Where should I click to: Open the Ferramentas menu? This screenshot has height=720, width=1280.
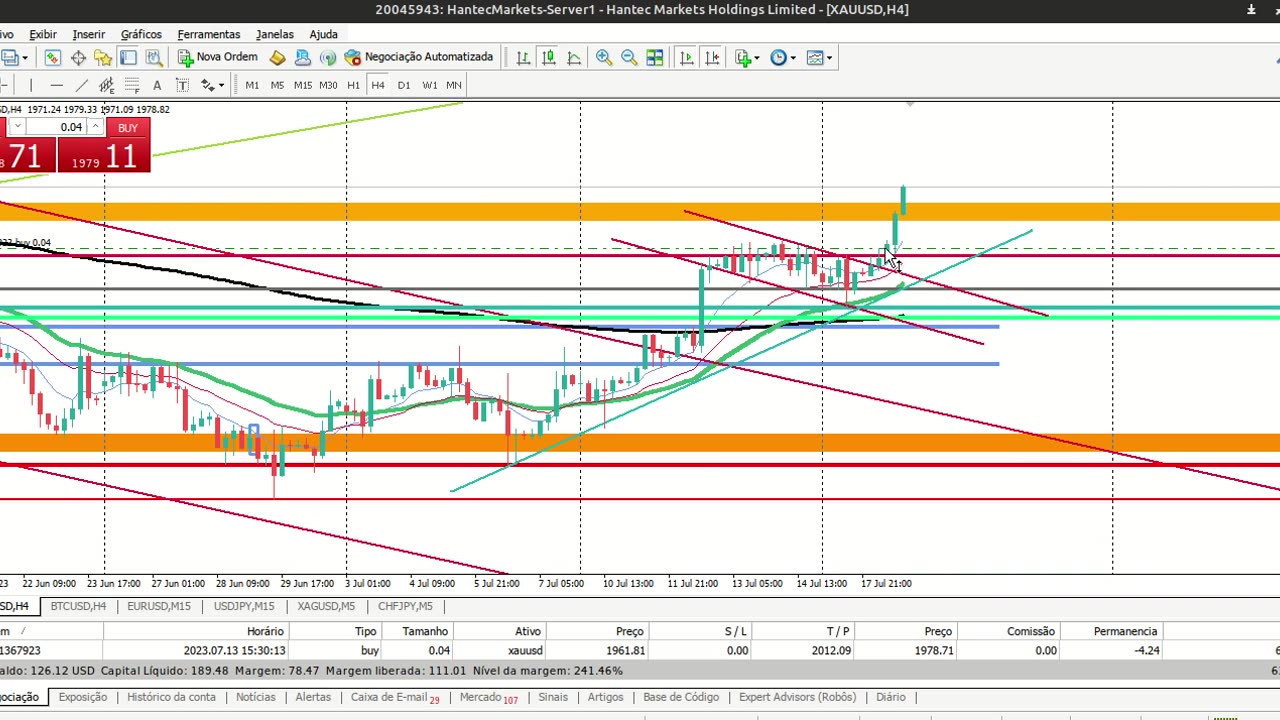(x=209, y=34)
